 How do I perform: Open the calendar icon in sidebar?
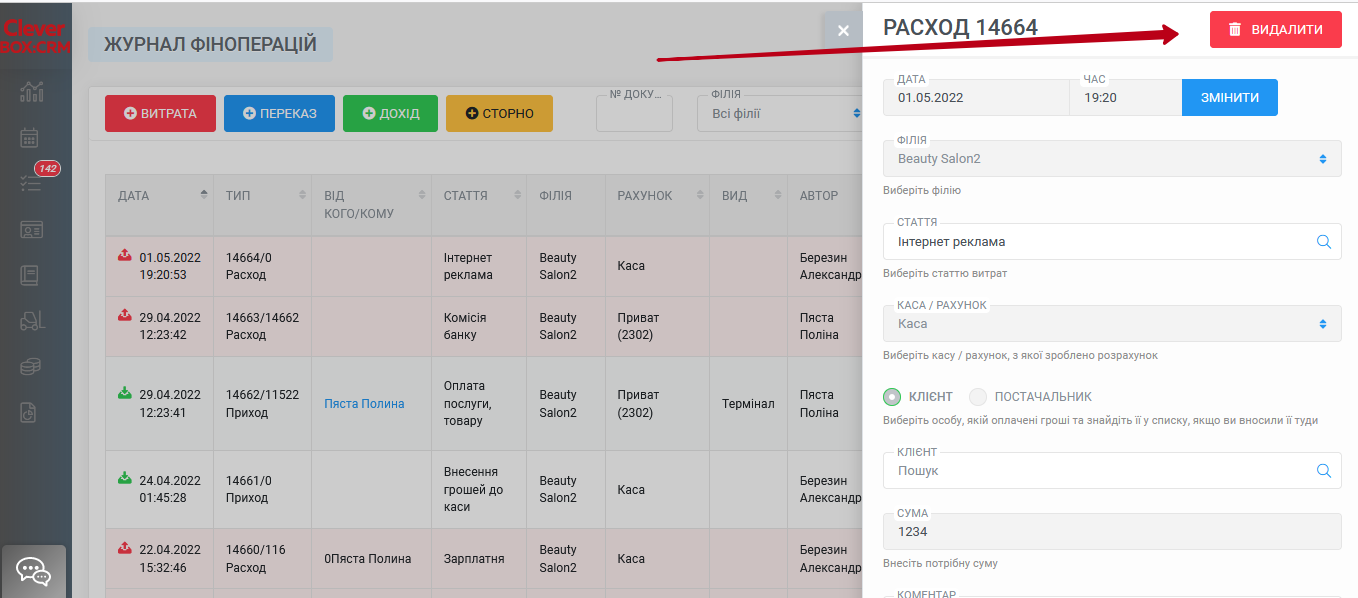pos(30,138)
